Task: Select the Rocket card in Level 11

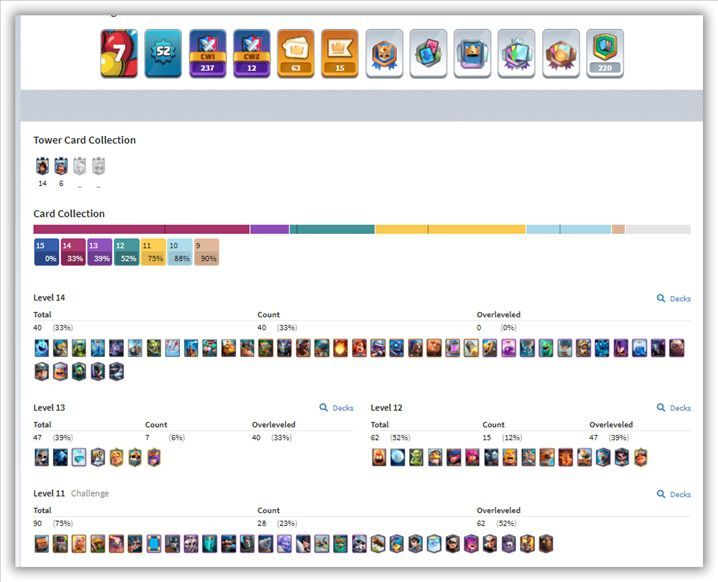Action: point(116,544)
